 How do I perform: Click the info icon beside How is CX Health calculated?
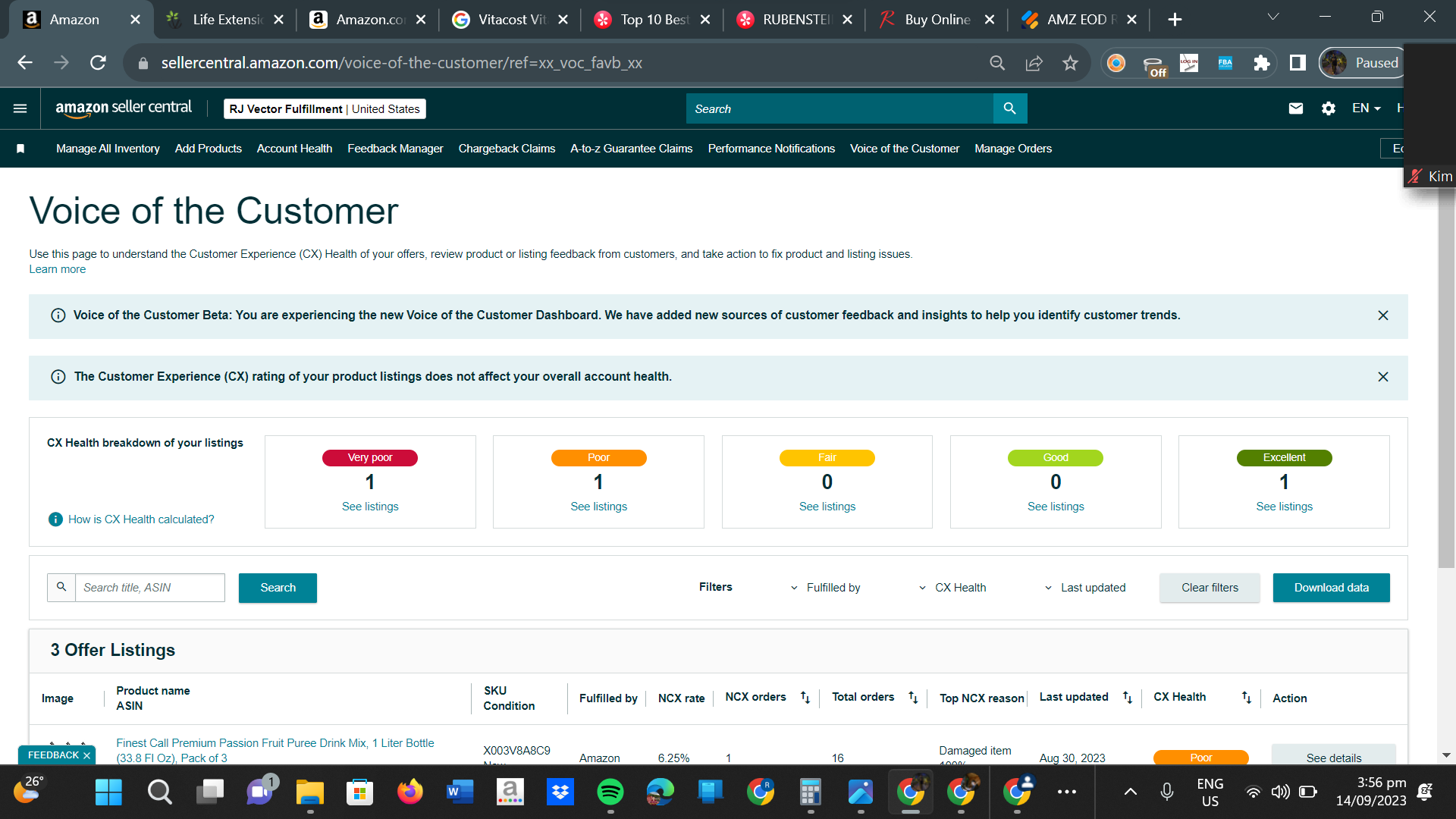pos(55,519)
